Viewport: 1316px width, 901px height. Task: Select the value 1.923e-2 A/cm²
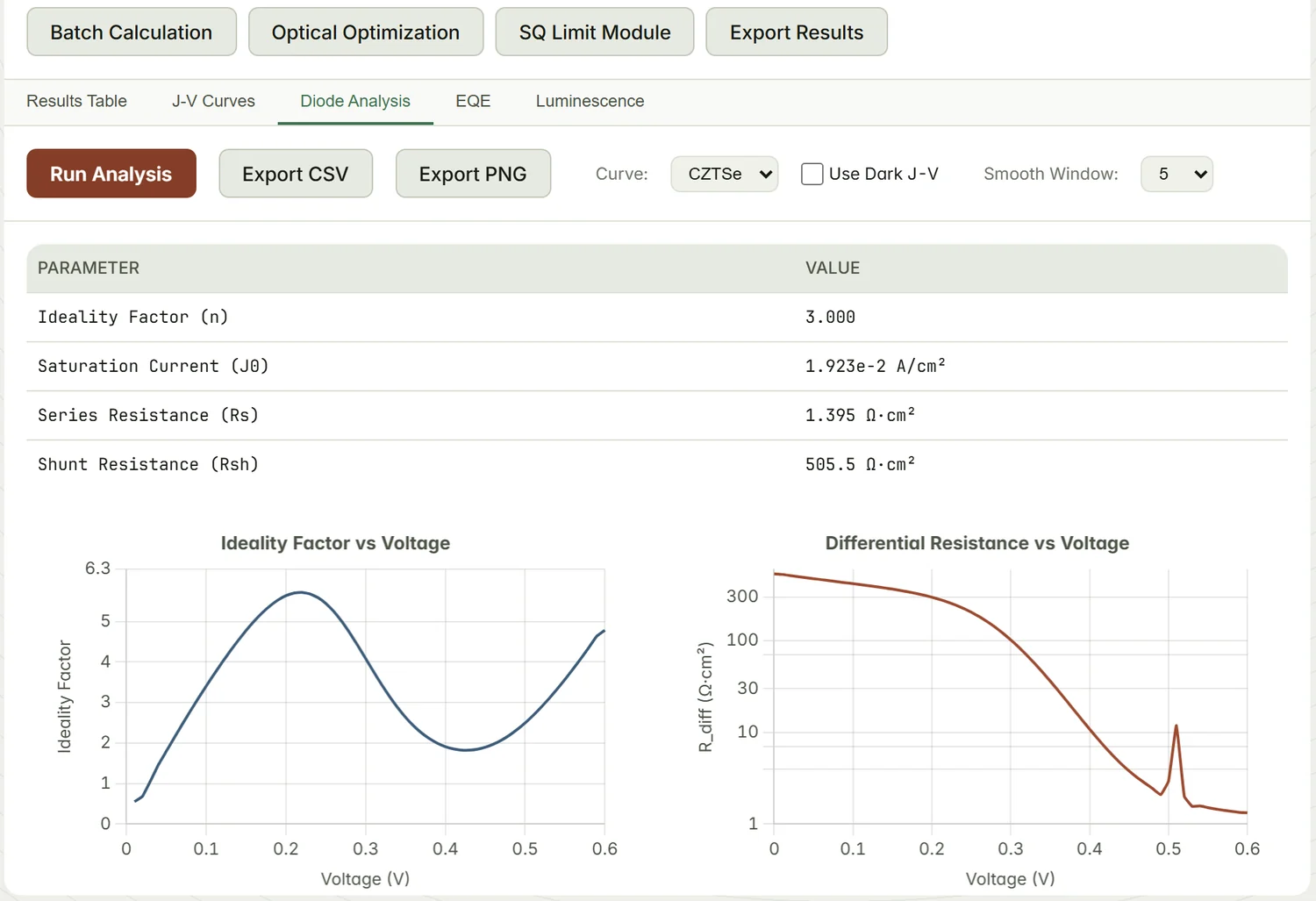pyautogui.click(x=876, y=366)
